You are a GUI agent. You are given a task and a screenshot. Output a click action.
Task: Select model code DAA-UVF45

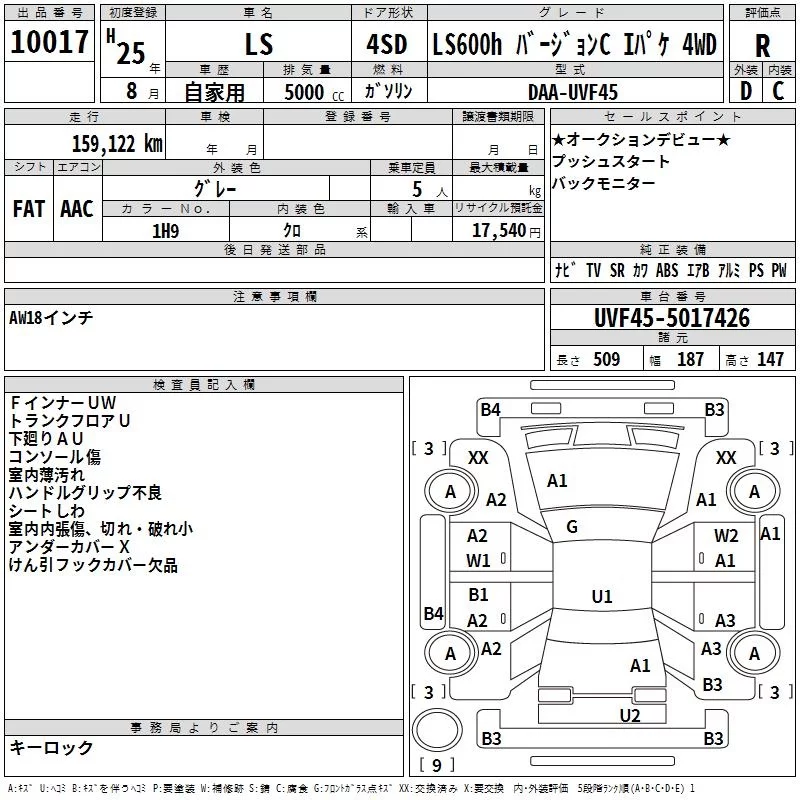[573, 92]
